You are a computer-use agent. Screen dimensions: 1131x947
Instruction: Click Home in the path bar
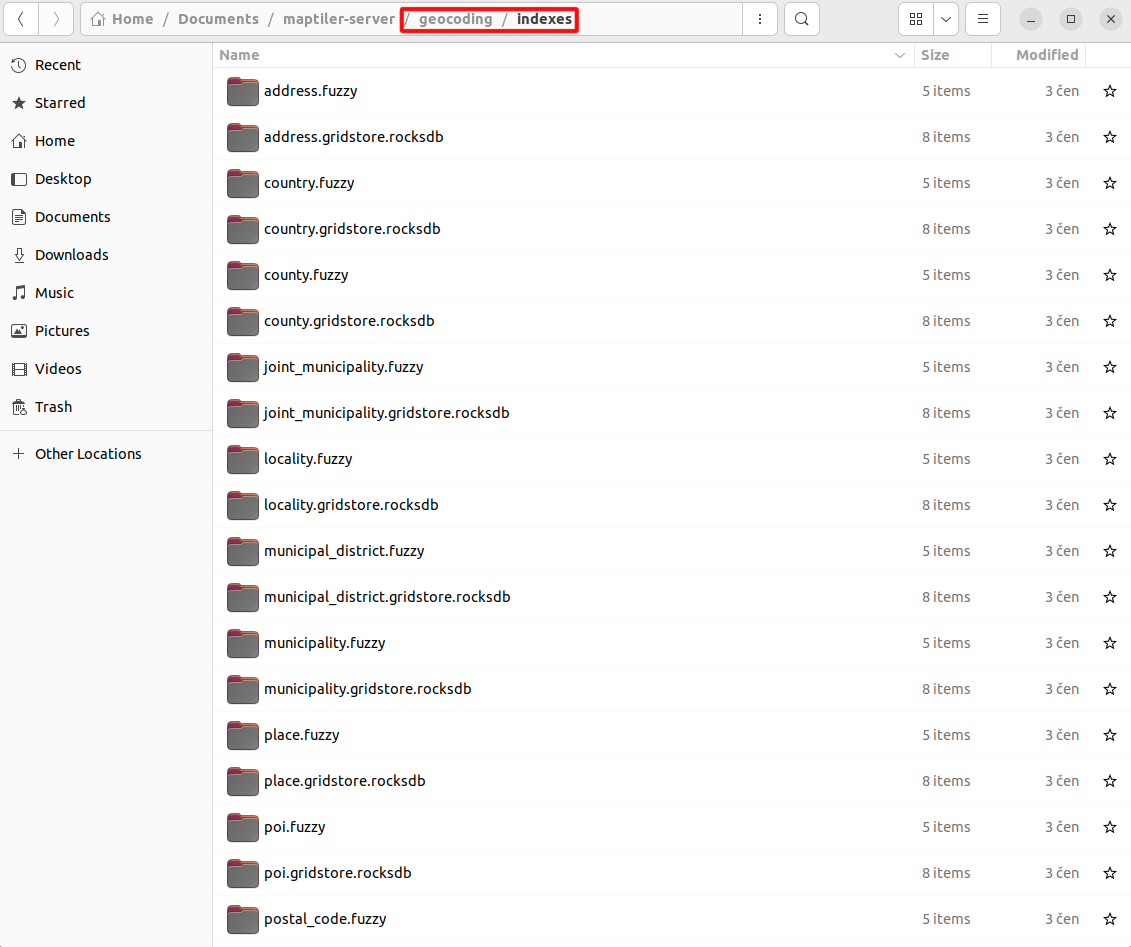click(121, 19)
